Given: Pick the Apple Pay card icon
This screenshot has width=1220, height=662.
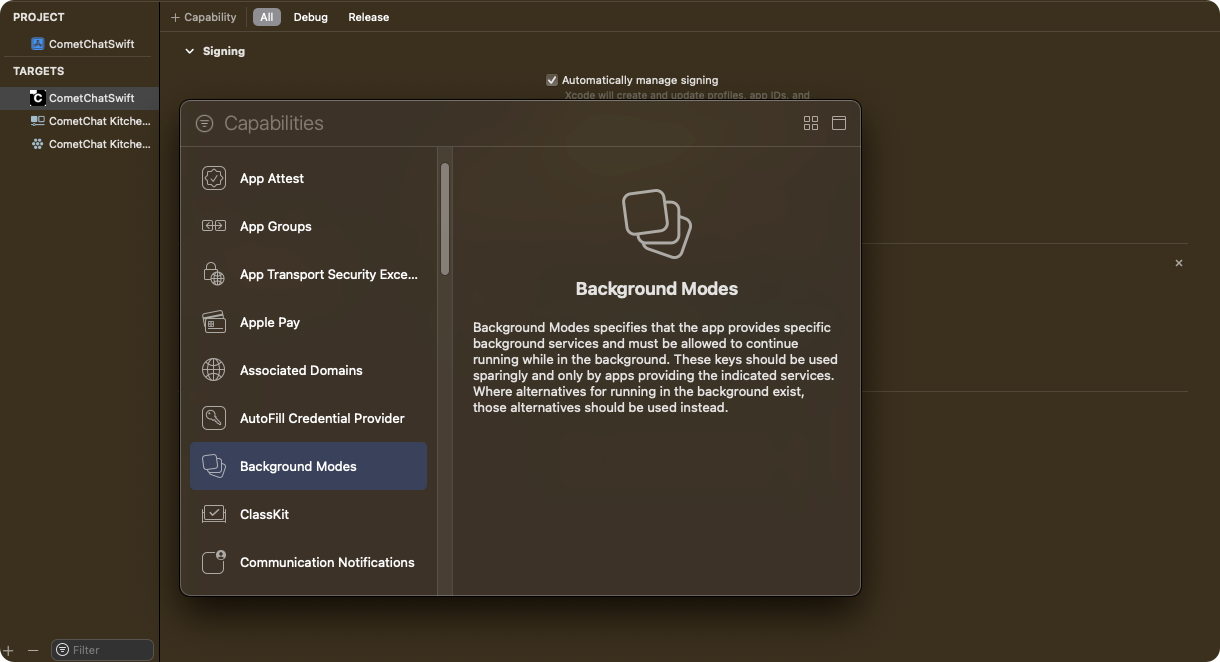Looking at the screenshot, I should 214,322.
